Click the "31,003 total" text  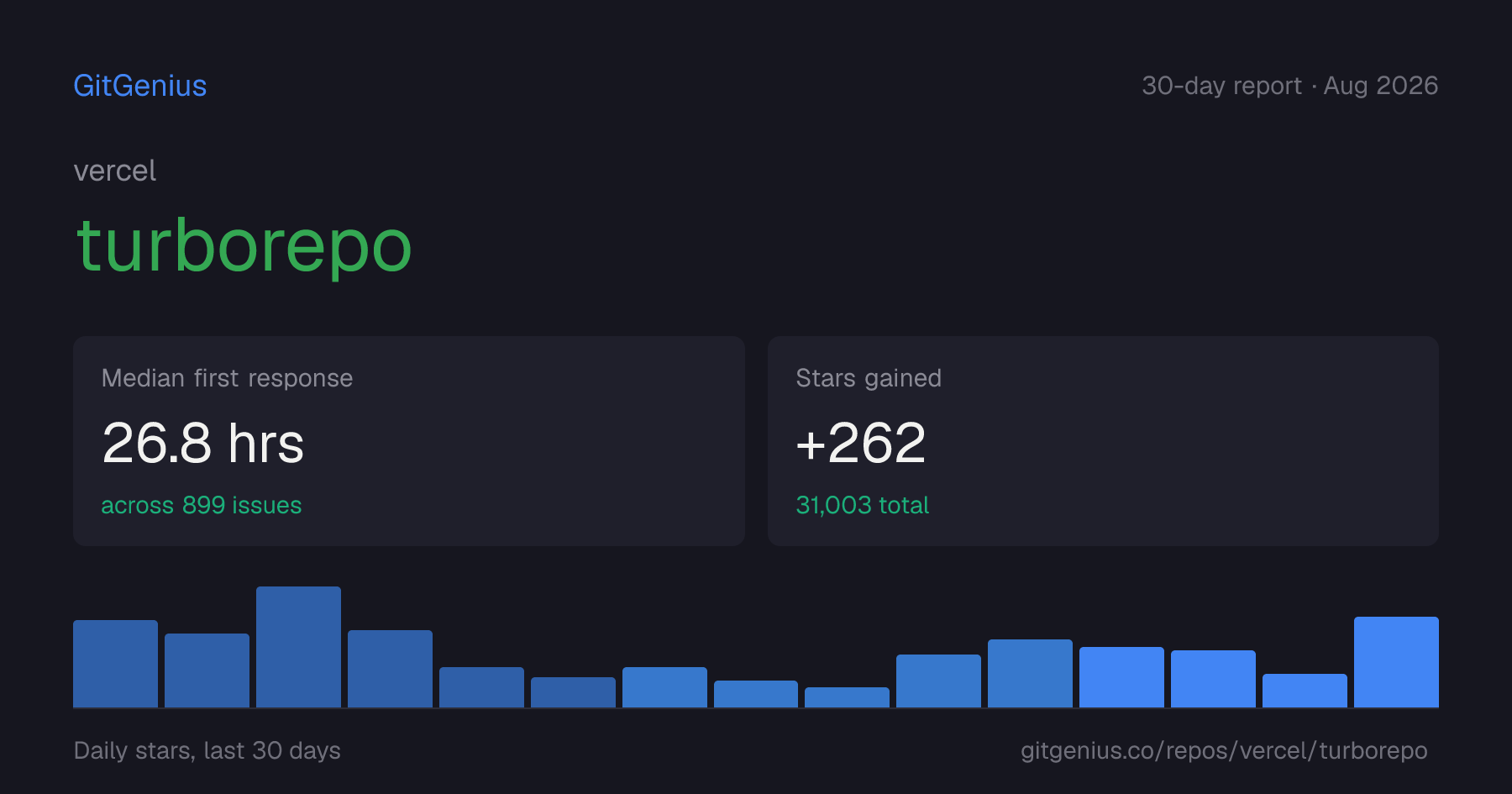click(x=863, y=505)
